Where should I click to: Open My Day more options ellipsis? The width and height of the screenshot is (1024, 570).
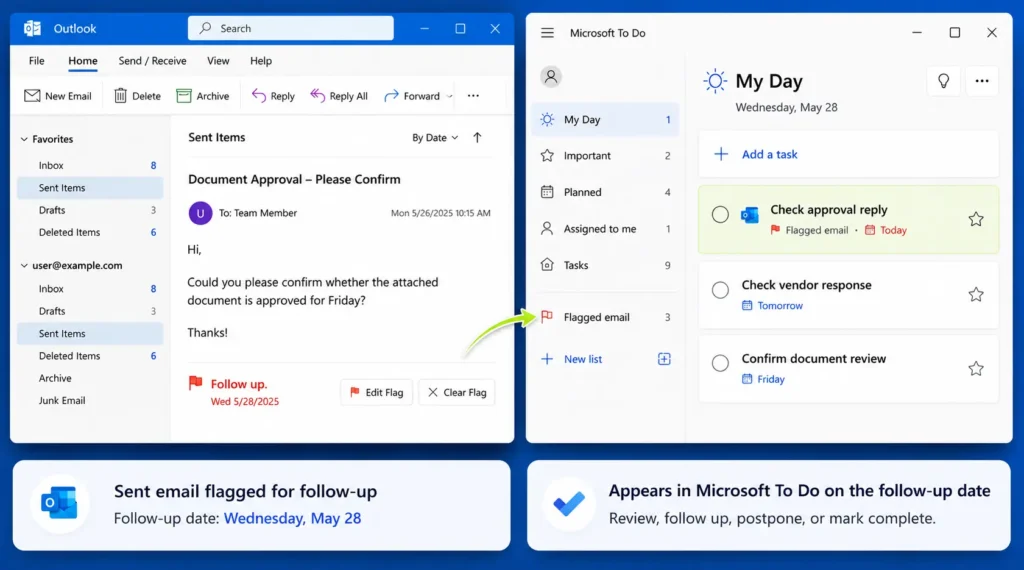point(982,81)
